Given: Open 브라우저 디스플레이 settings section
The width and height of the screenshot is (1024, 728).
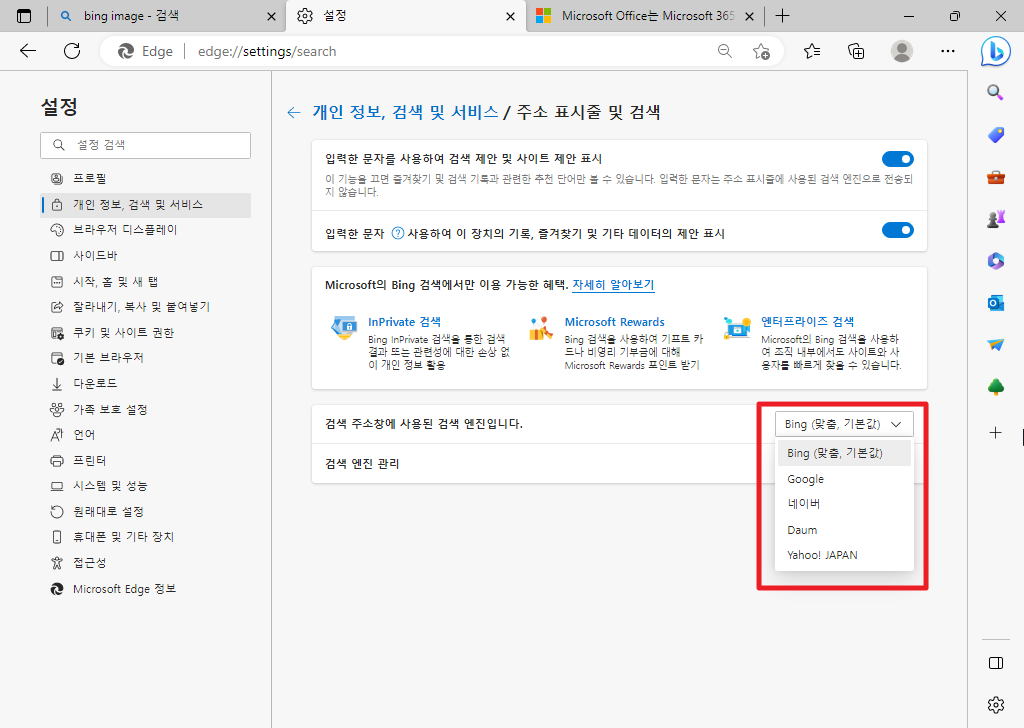Looking at the screenshot, I should [146, 230].
